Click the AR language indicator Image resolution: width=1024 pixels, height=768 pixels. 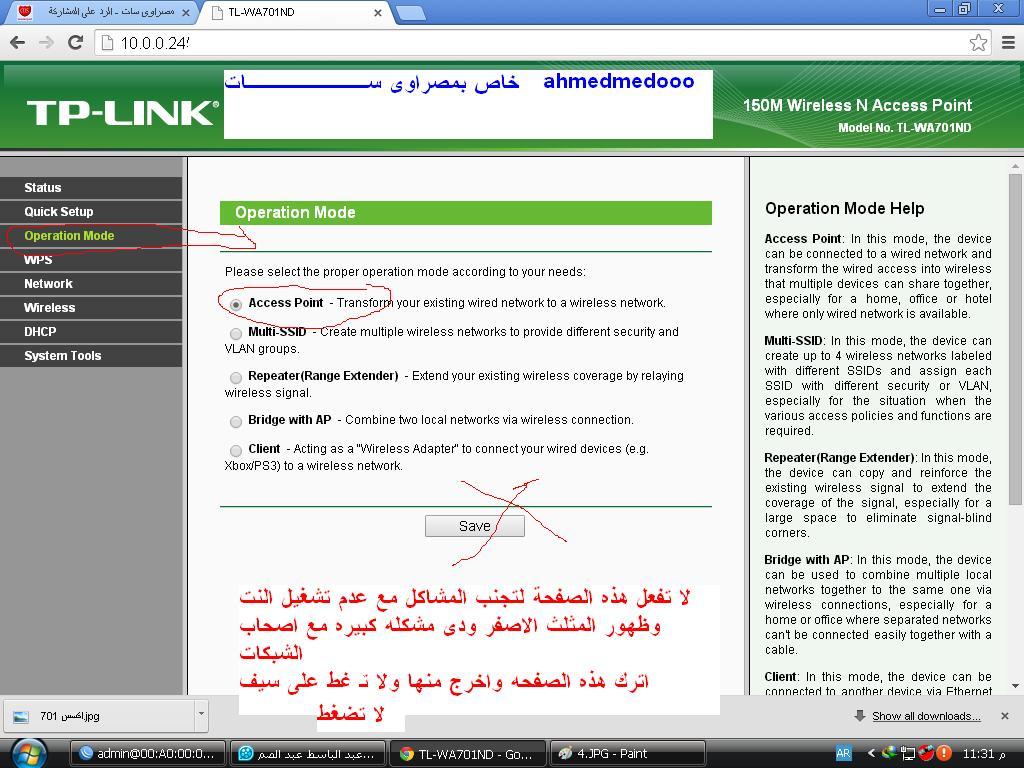click(x=843, y=754)
